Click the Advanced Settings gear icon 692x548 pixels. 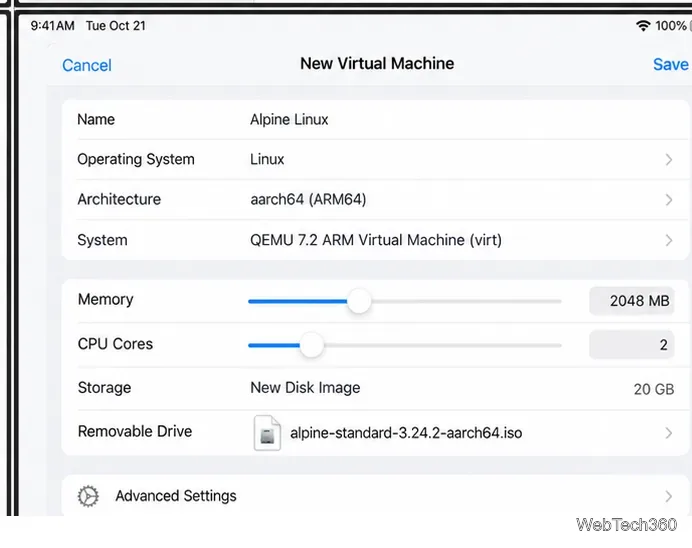[88, 496]
